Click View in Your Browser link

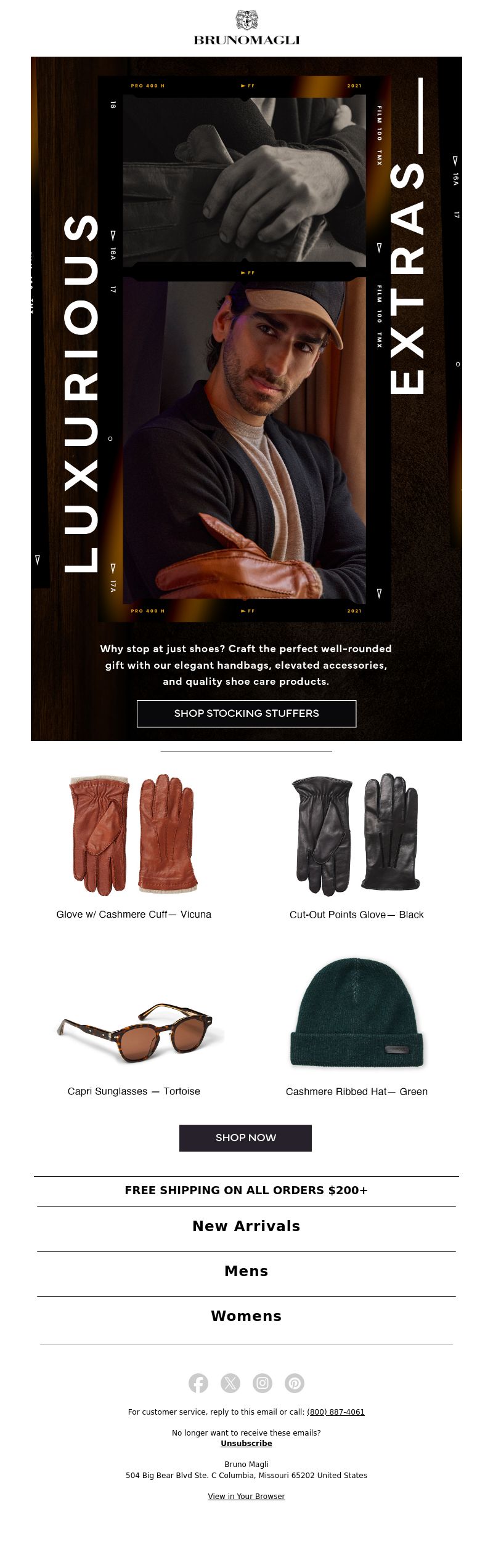(x=246, y=1496)
